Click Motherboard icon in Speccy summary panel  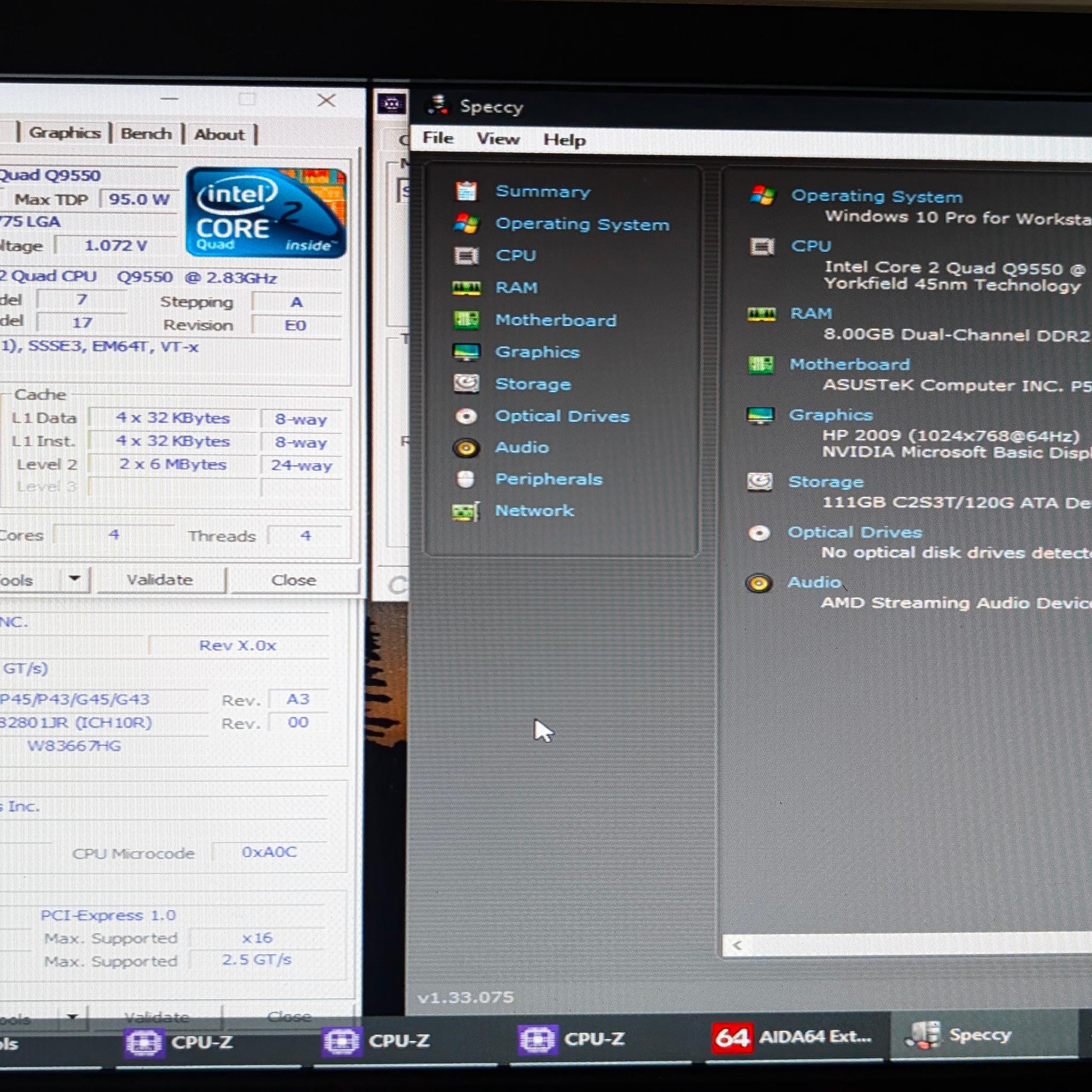pos(761,365)
